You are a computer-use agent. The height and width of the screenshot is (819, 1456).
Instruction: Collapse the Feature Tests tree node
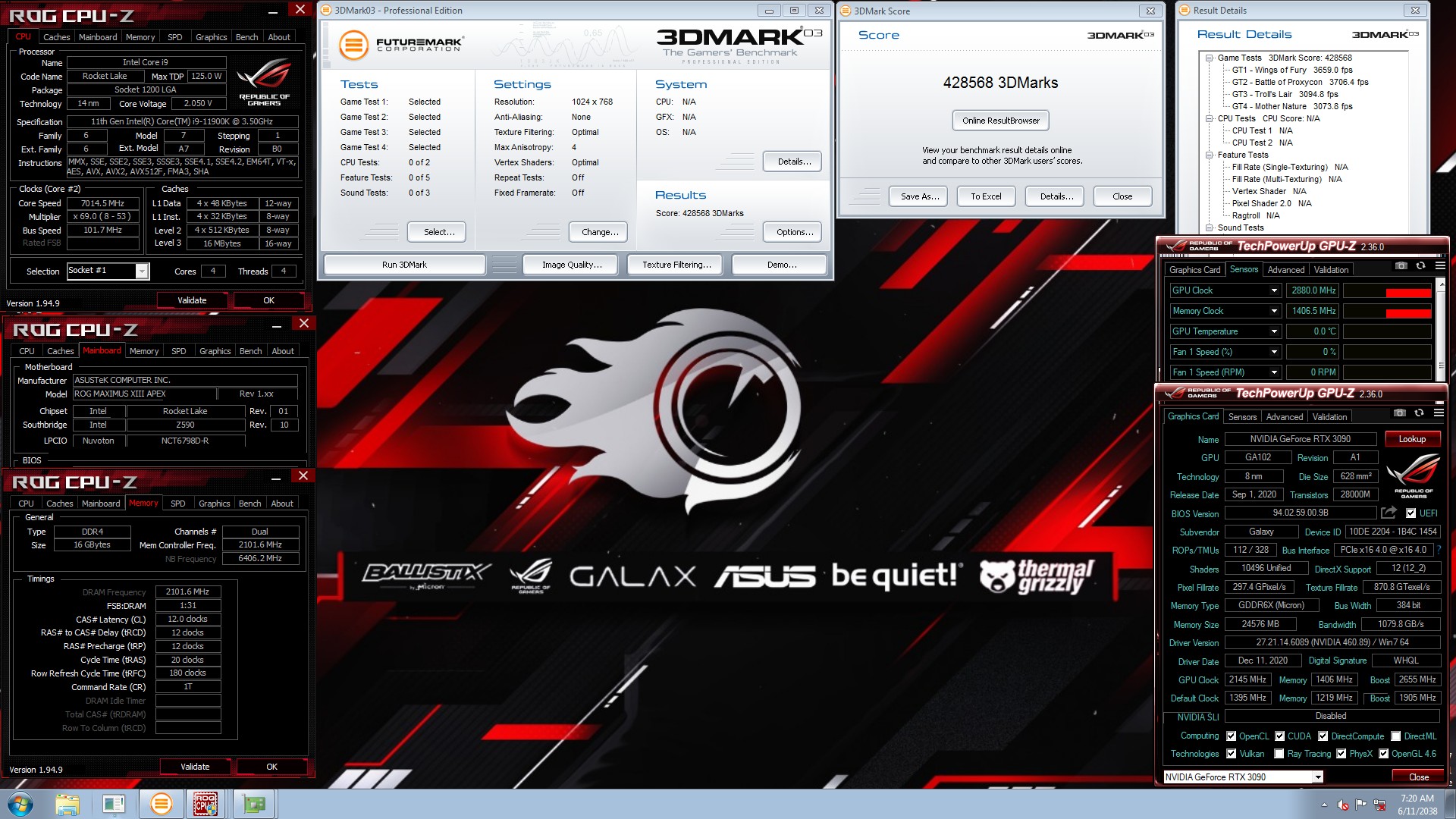point(1209,155)
